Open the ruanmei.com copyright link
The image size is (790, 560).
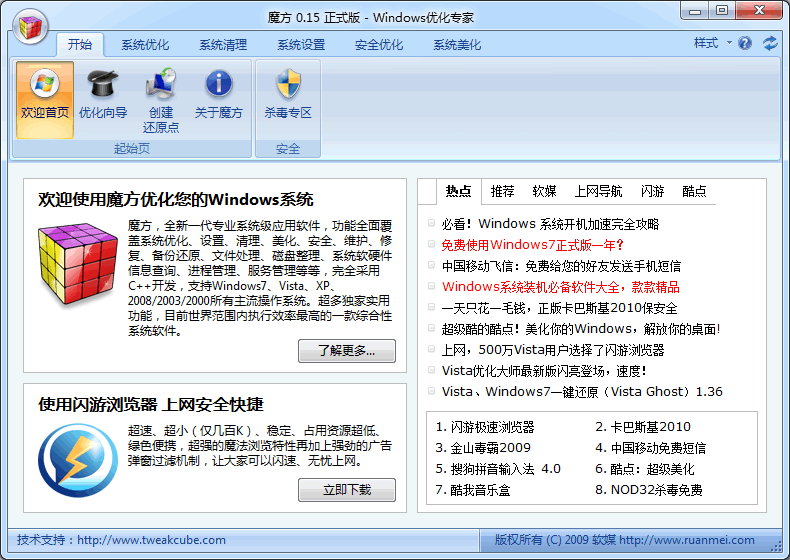click(687, 540)
